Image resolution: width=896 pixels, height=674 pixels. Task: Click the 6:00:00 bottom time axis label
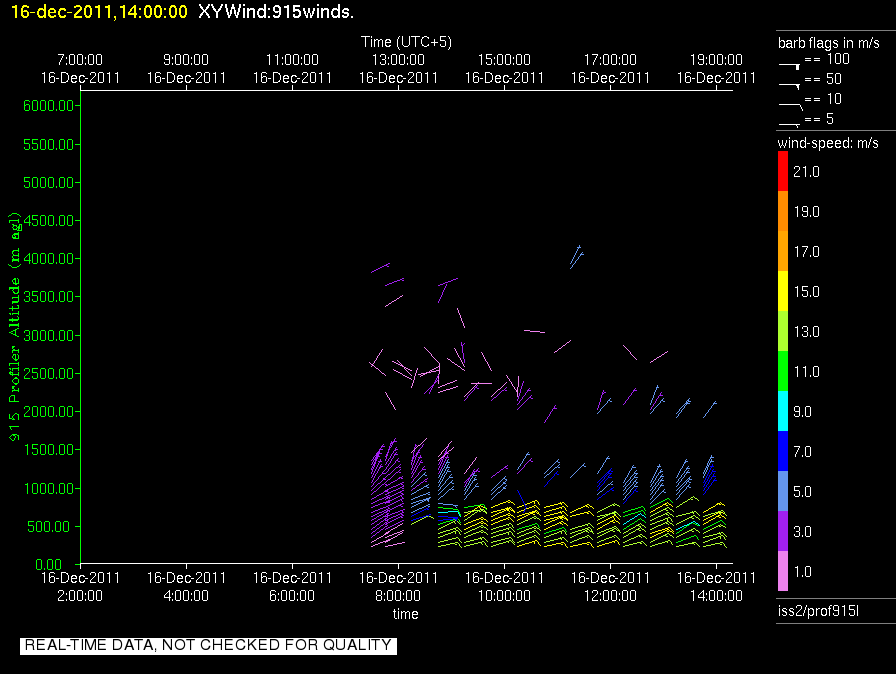[x=292, y=596]
